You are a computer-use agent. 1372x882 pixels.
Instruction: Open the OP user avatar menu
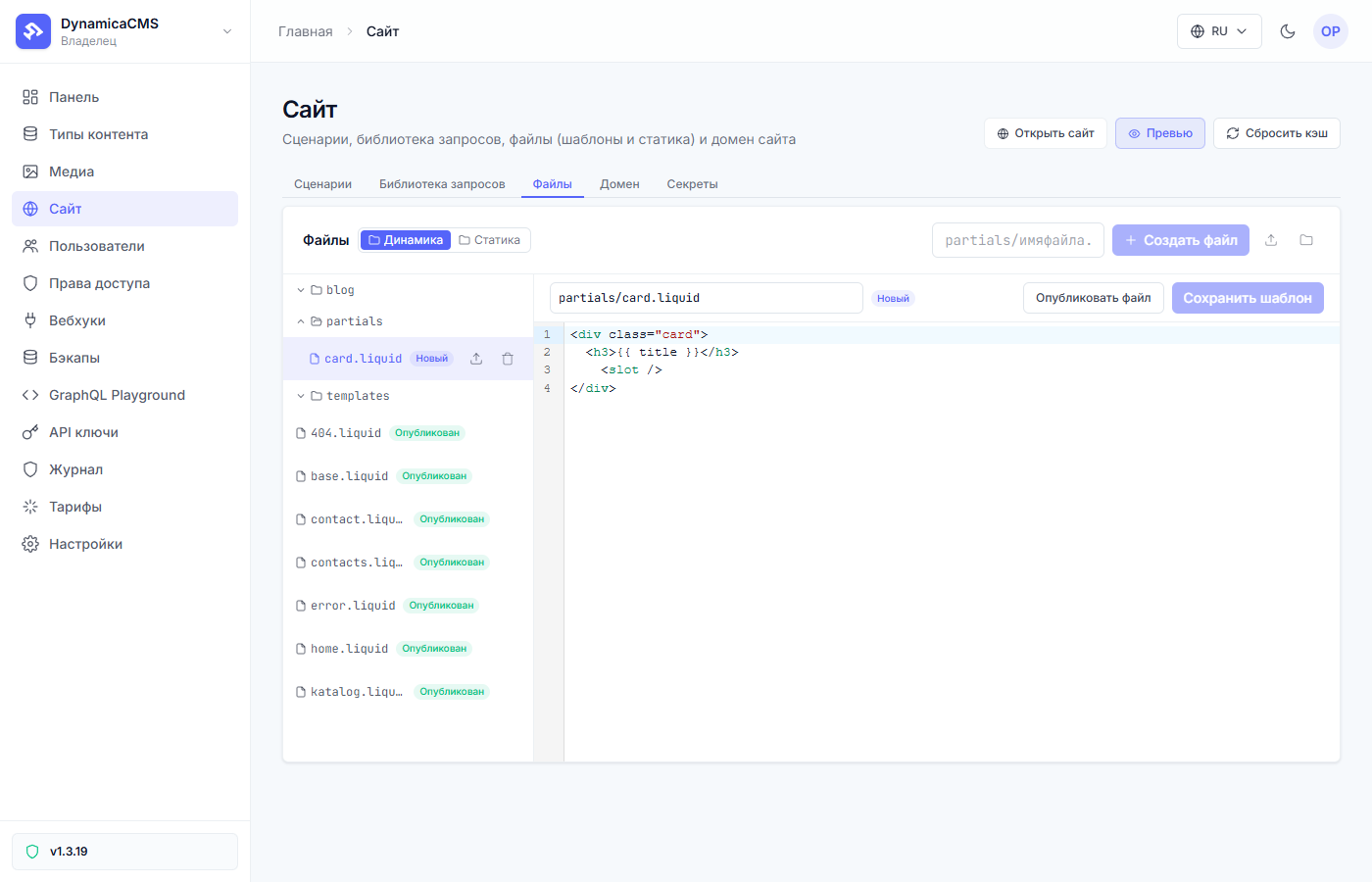(1331, 31)
